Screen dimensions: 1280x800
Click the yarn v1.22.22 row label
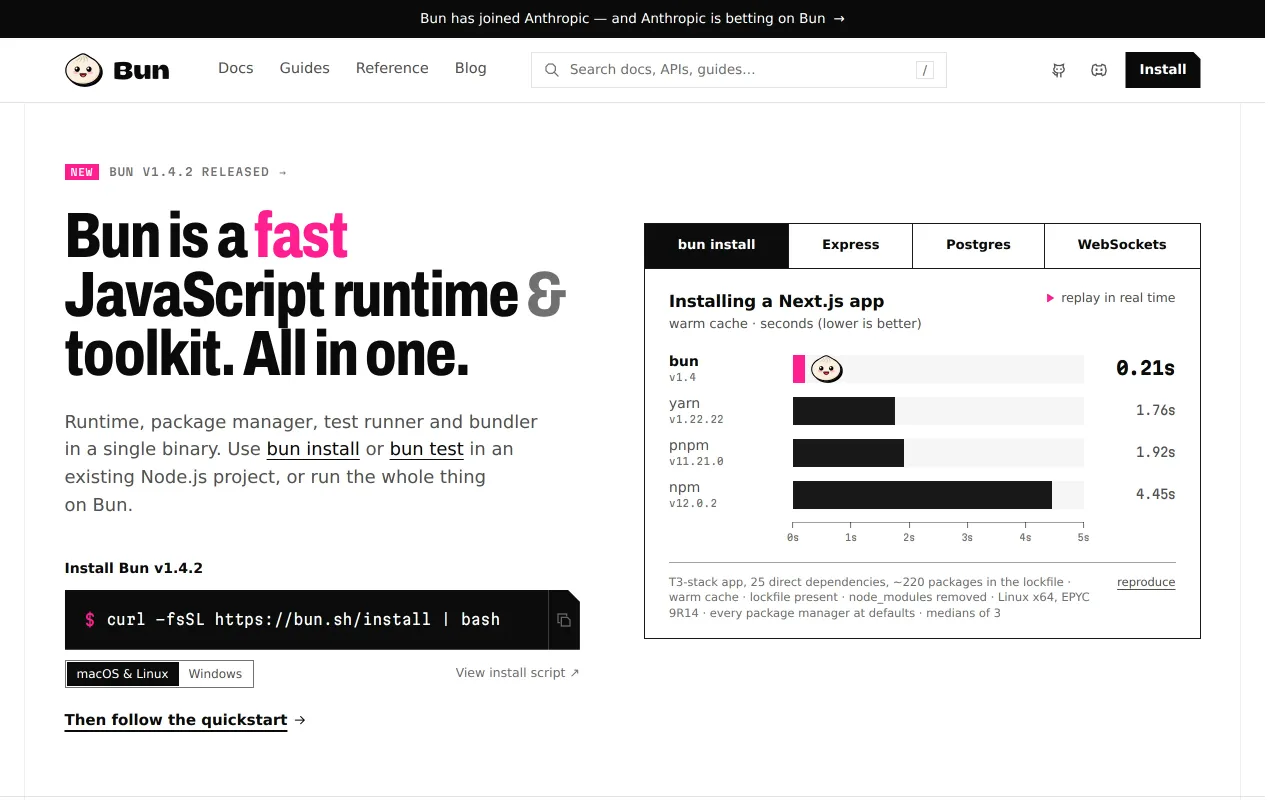click(696, 411)
